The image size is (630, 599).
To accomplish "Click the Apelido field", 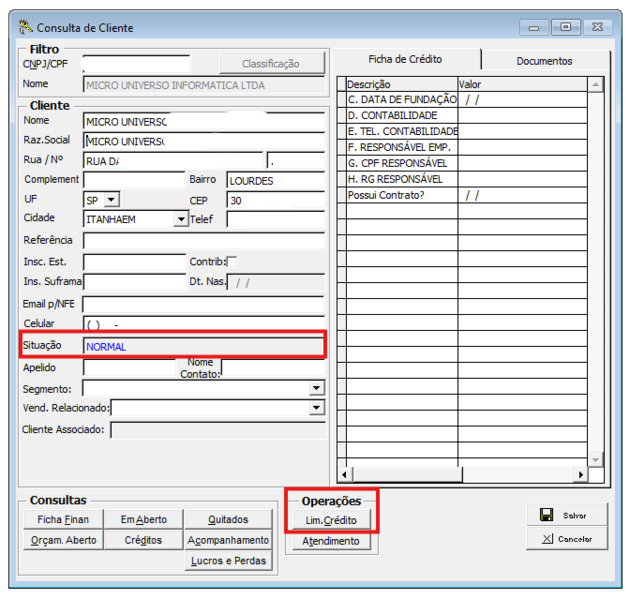I will [129, 368].
